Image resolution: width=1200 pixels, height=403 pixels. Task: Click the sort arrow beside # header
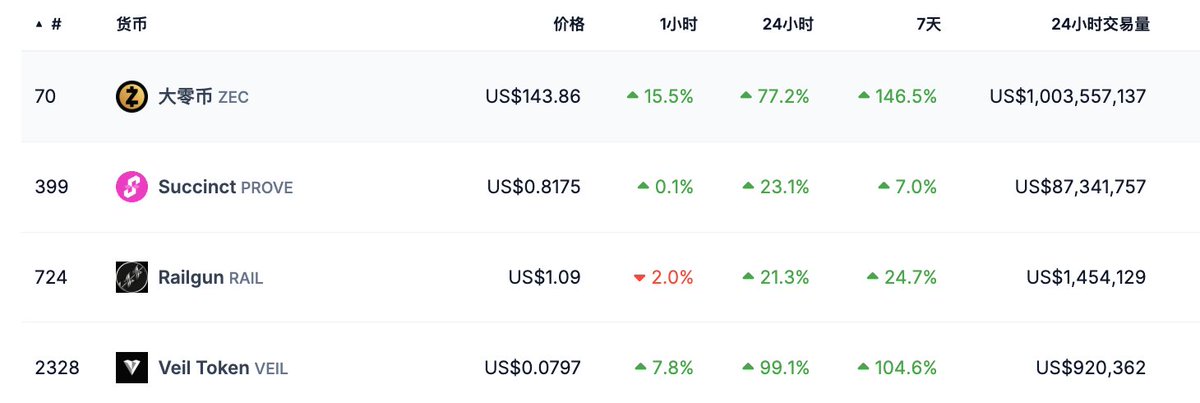pyautogui.click(x=39, y=24)
